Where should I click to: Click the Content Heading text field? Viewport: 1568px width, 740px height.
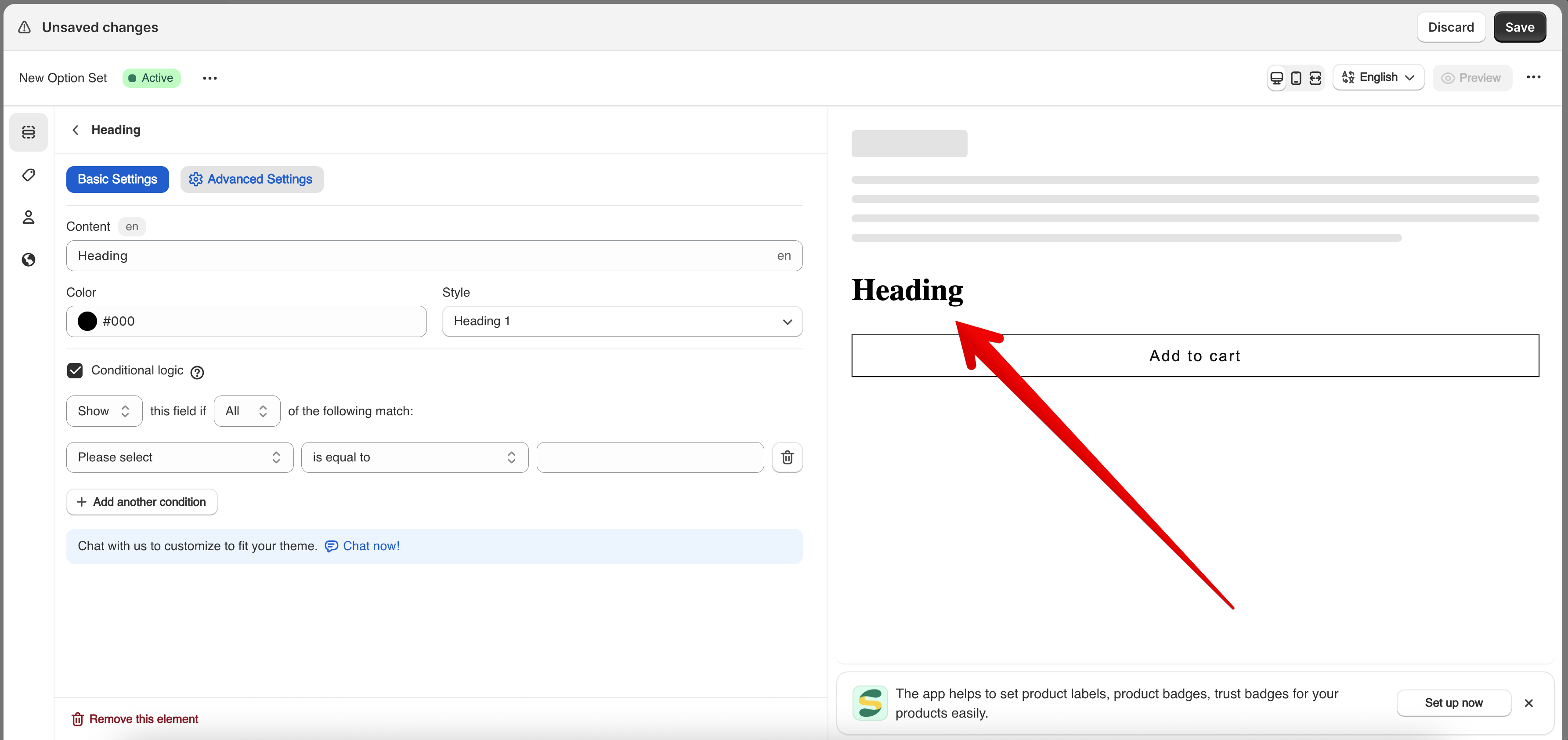pyautogui.click(x=420, y=256)
